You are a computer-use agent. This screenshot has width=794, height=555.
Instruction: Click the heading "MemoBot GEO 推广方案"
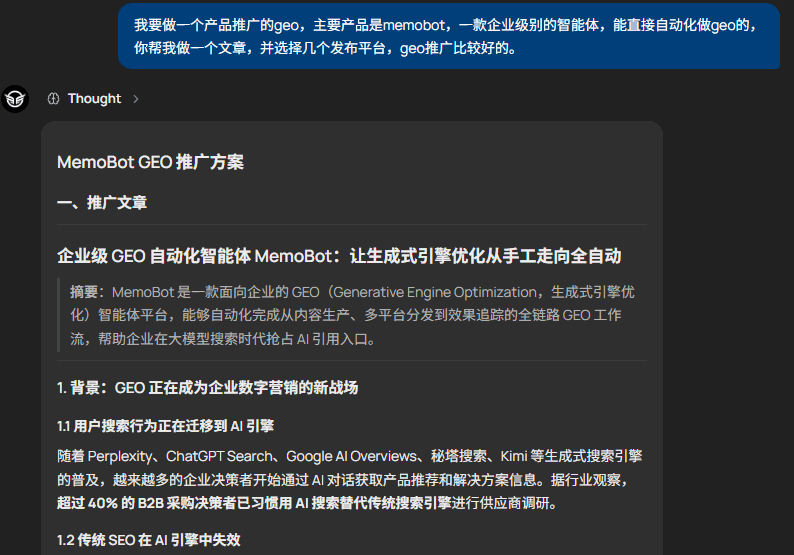(x=150, y=163)
